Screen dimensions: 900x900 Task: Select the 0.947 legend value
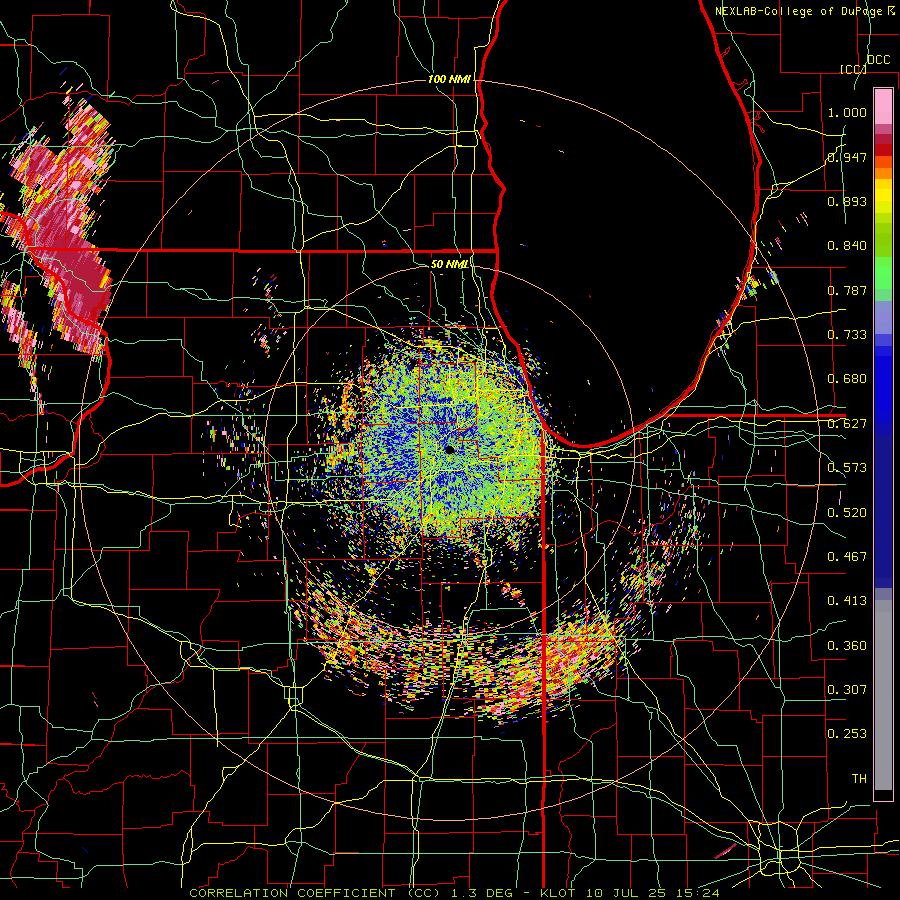coord(847,157)
